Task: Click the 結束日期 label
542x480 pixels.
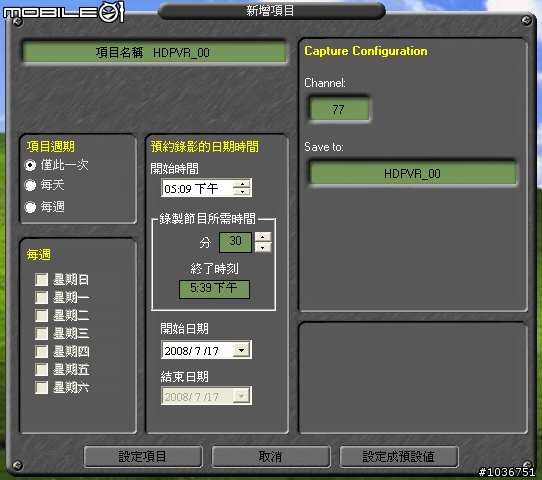Action: [x=185, y=376]
